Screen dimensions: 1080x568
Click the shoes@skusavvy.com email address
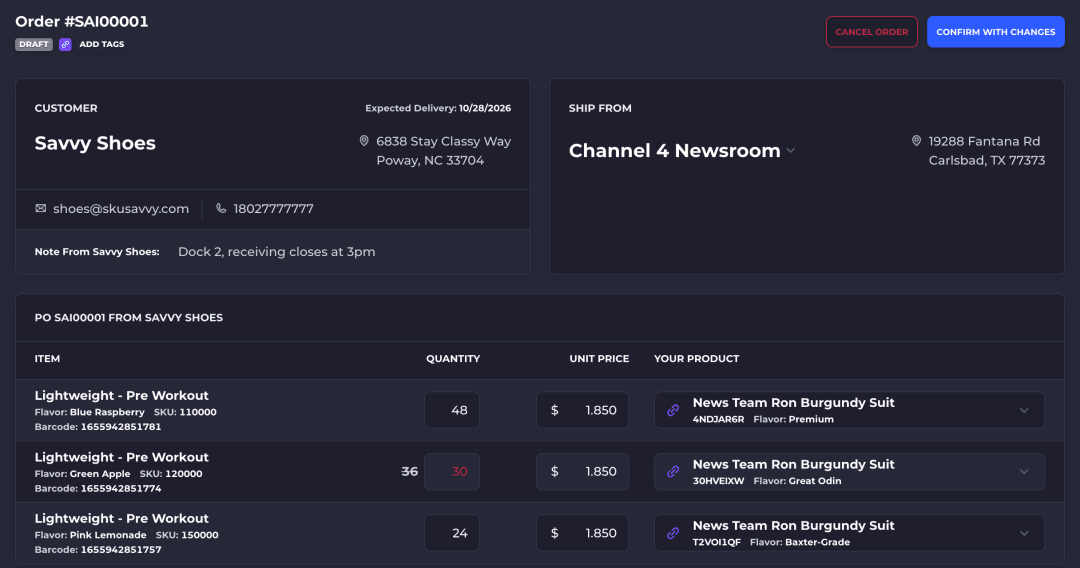tap(121, 209)
